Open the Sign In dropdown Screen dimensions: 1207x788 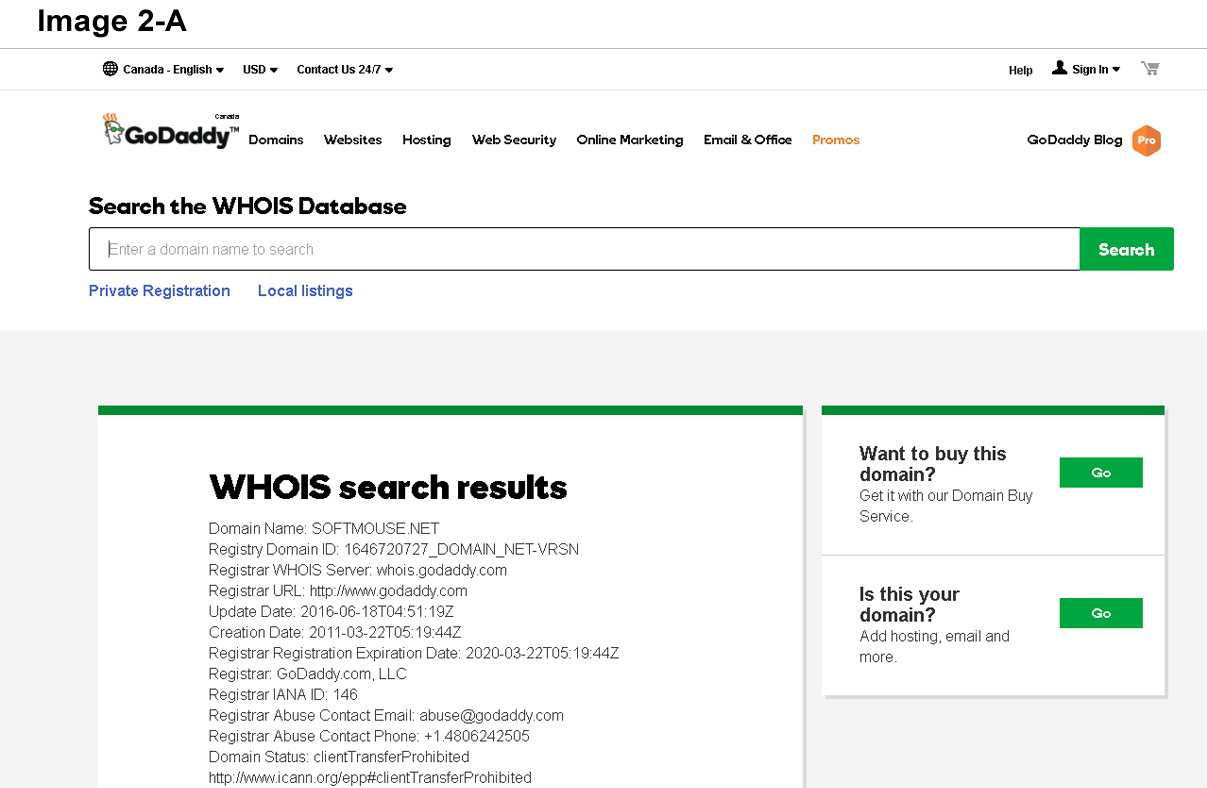[1096, 70]
